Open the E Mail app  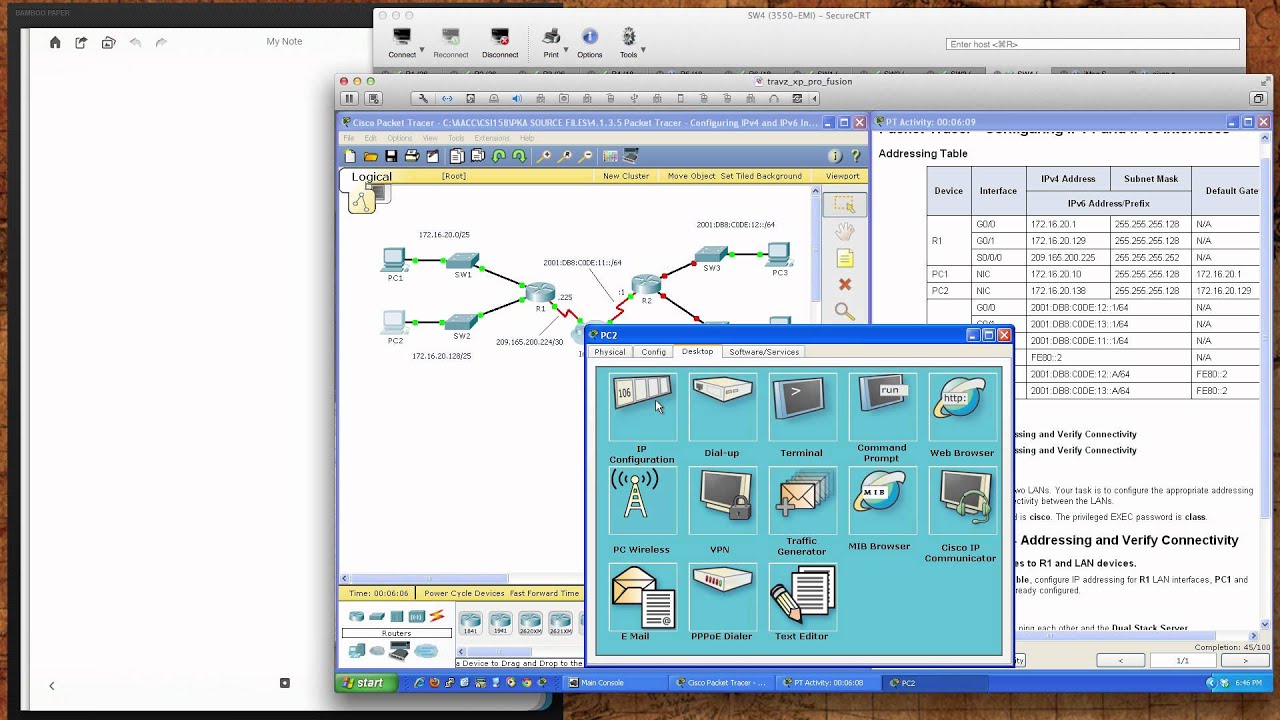pyautogui.click(x=642, y=597)
